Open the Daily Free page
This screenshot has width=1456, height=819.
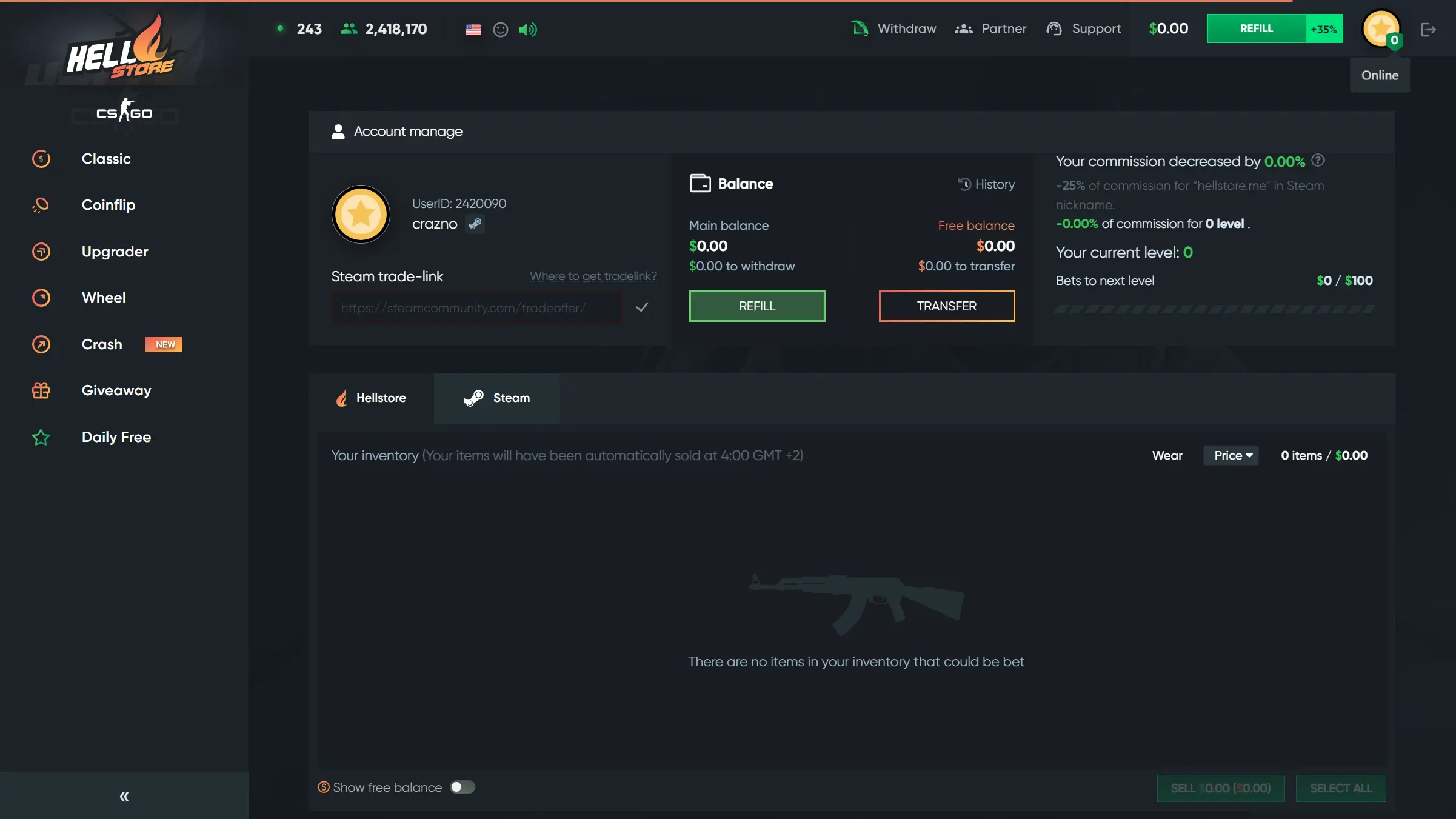(x=116, y=437)
